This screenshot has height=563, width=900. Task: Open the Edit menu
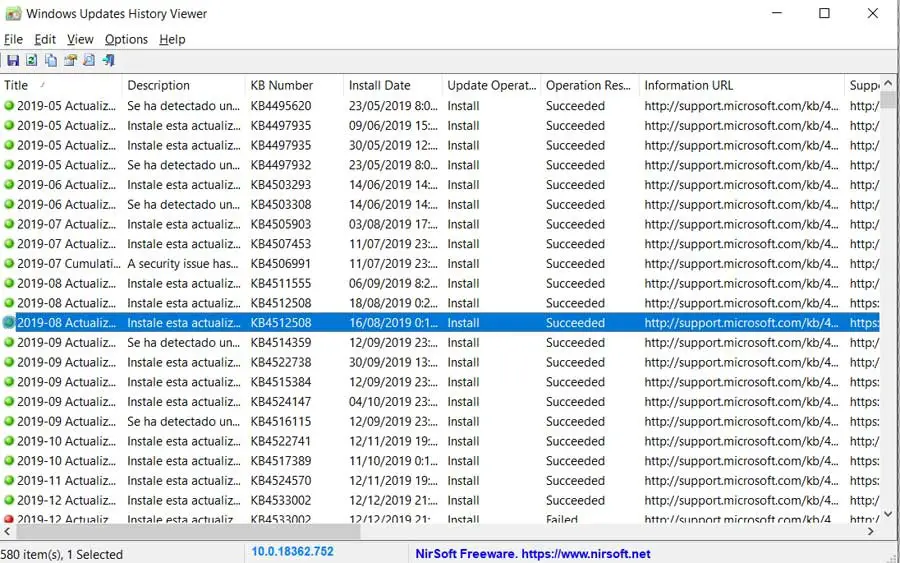(45, 39)
